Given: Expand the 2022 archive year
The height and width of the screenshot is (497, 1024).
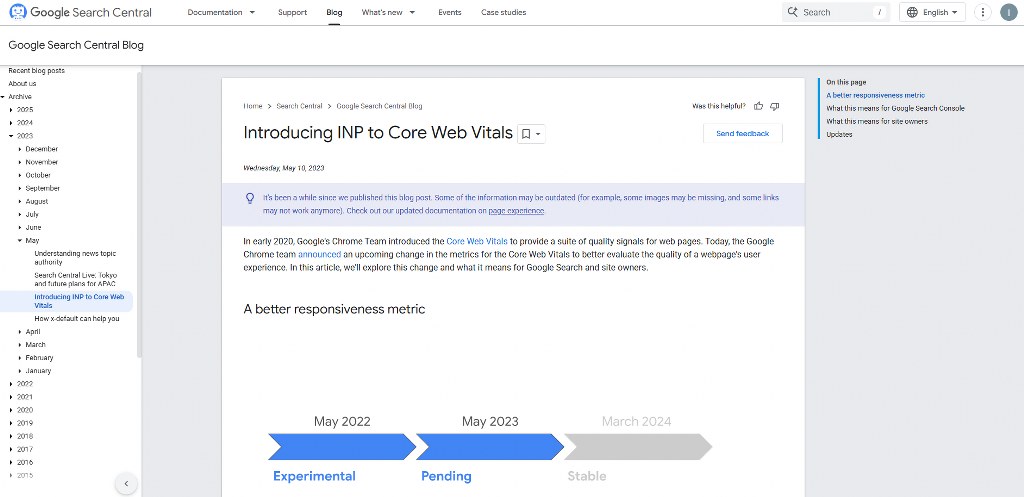Looking at the screenshot, I should point(12,384).
